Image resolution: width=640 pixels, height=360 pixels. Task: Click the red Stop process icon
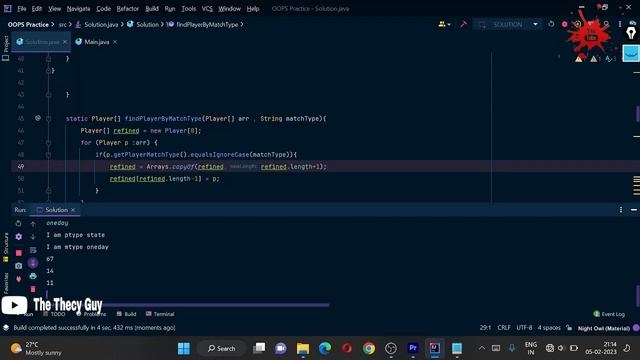tap(18, 253)
